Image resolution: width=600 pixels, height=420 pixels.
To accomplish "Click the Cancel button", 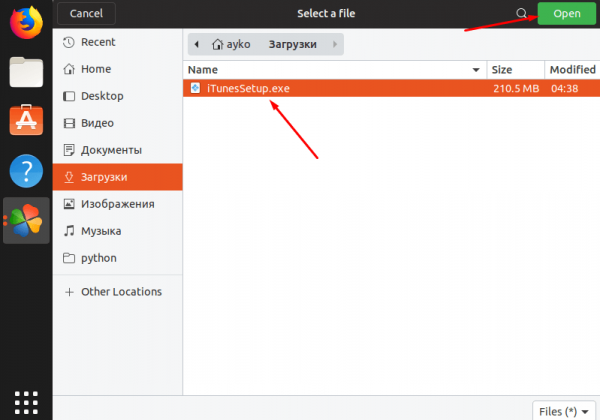I will [86, 13].
